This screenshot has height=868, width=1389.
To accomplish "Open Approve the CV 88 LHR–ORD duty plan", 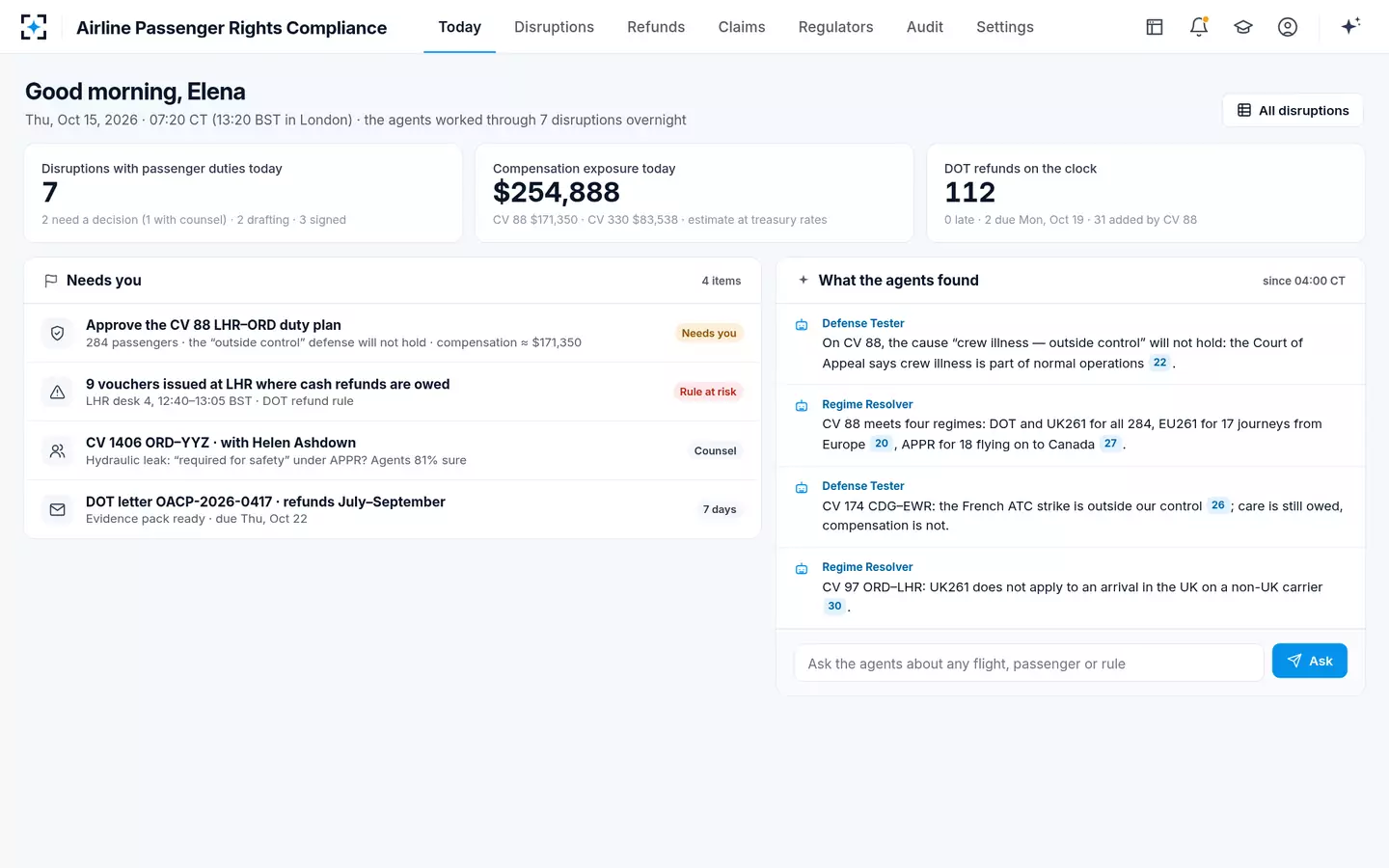I will pyautogui.click(x=392, y=333).
